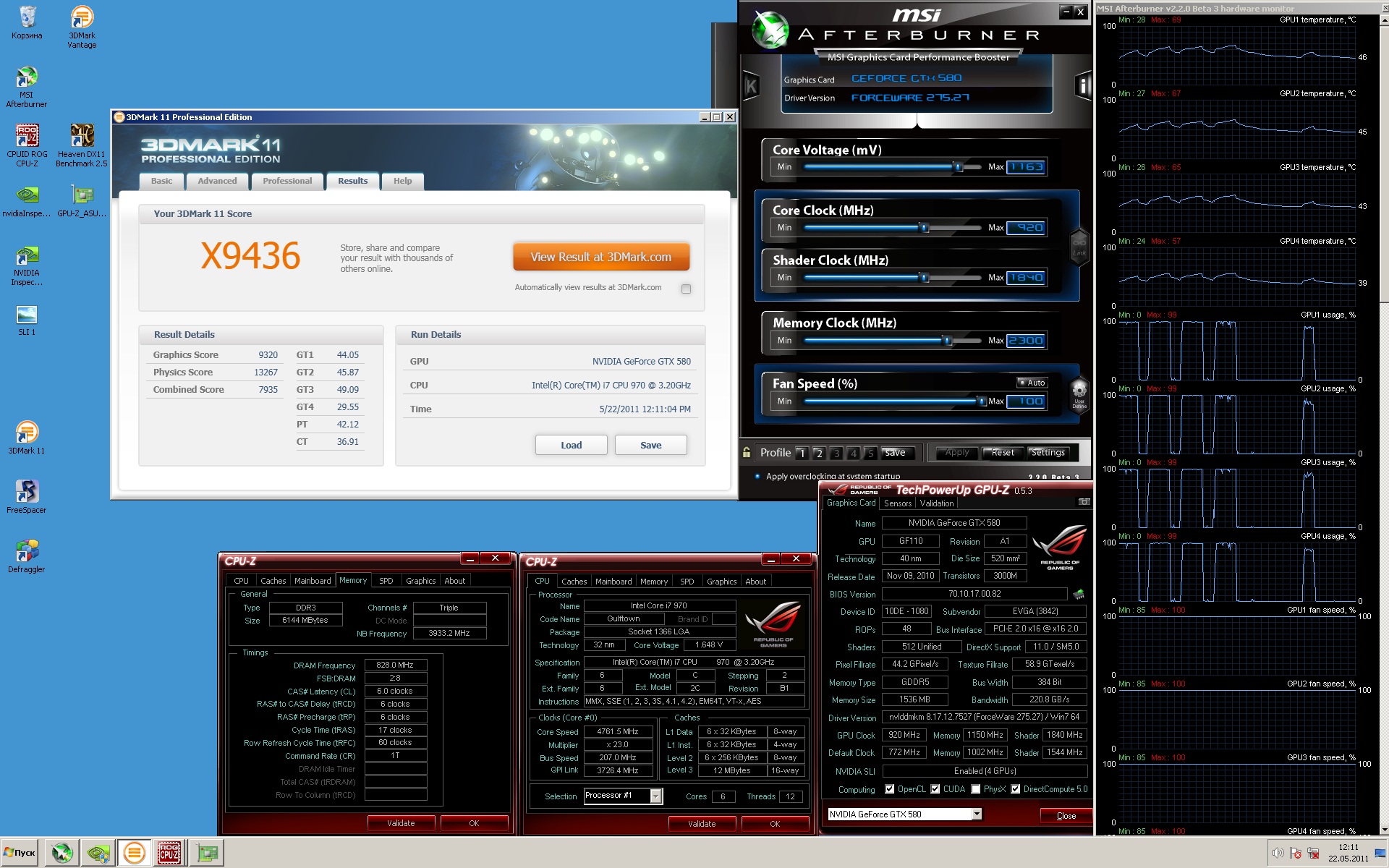This screenshot has height=868, width=1389.
Task: Open the Sensors tab in GPU-Z
Action: point(898,503)
